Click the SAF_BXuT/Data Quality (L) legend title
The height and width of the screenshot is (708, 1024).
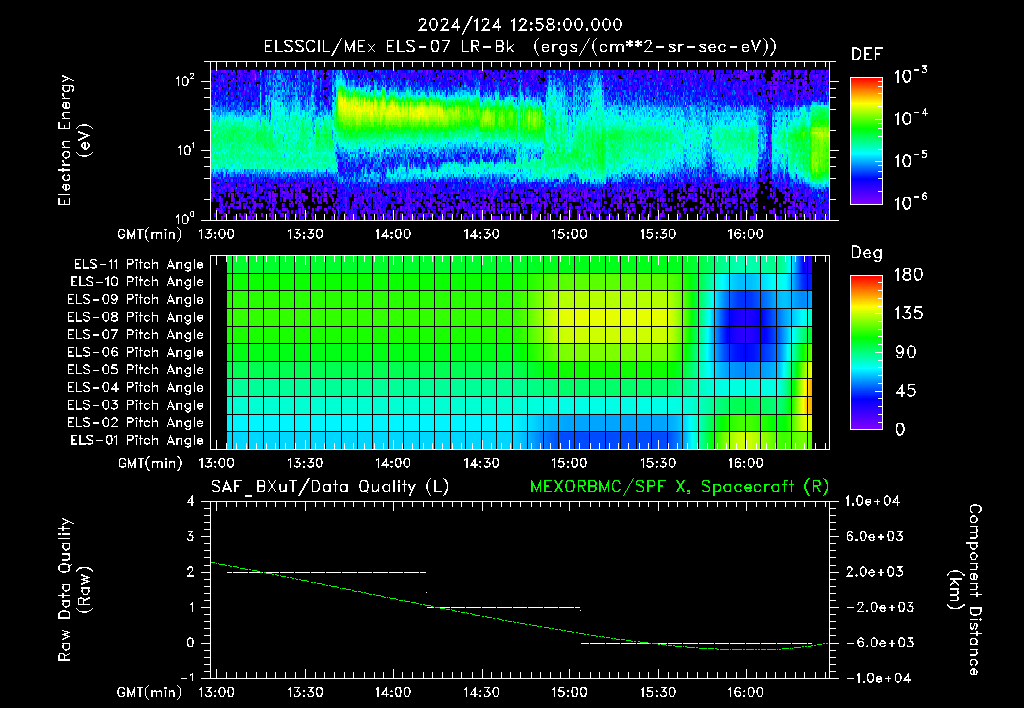pyautogui.click(x=330, y=487)
